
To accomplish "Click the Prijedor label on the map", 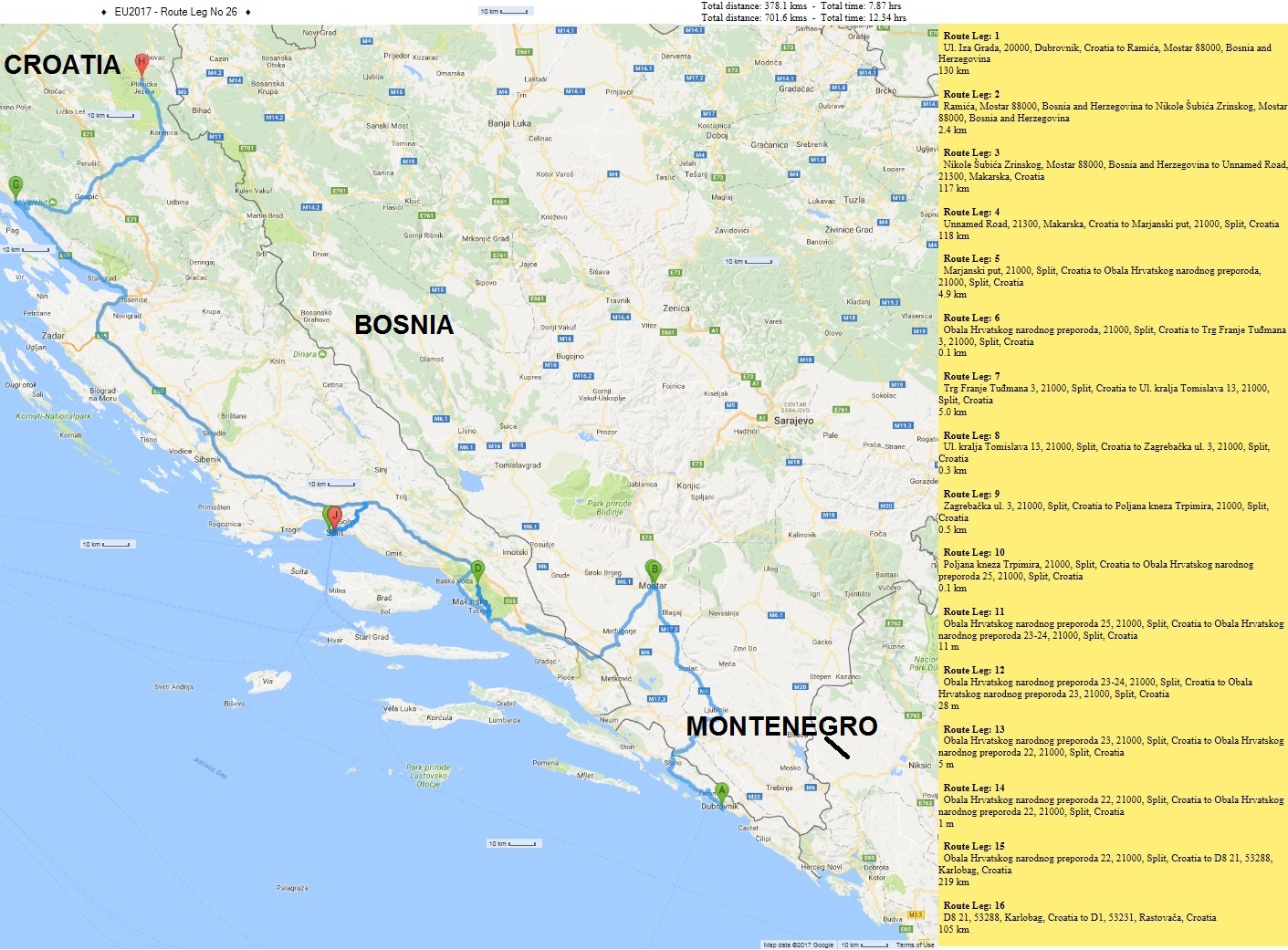I will tap(397, 56).
